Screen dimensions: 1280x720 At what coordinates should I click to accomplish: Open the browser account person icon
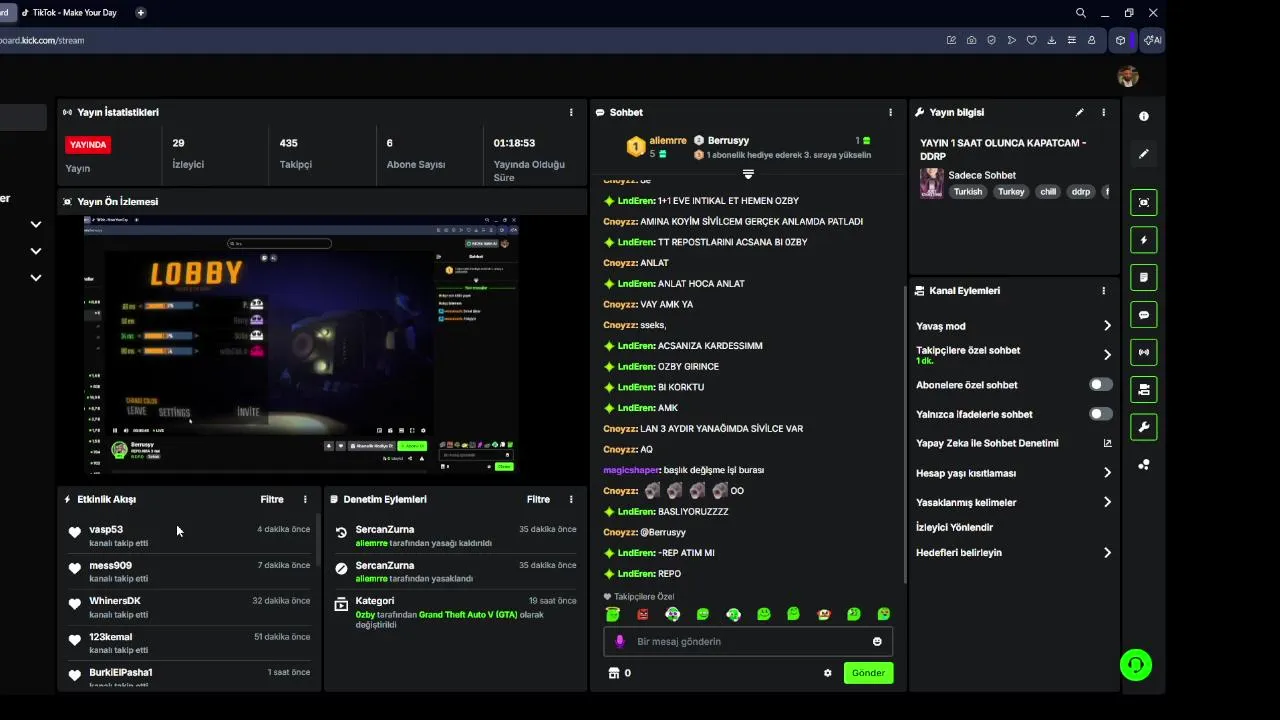(1091, 40)
